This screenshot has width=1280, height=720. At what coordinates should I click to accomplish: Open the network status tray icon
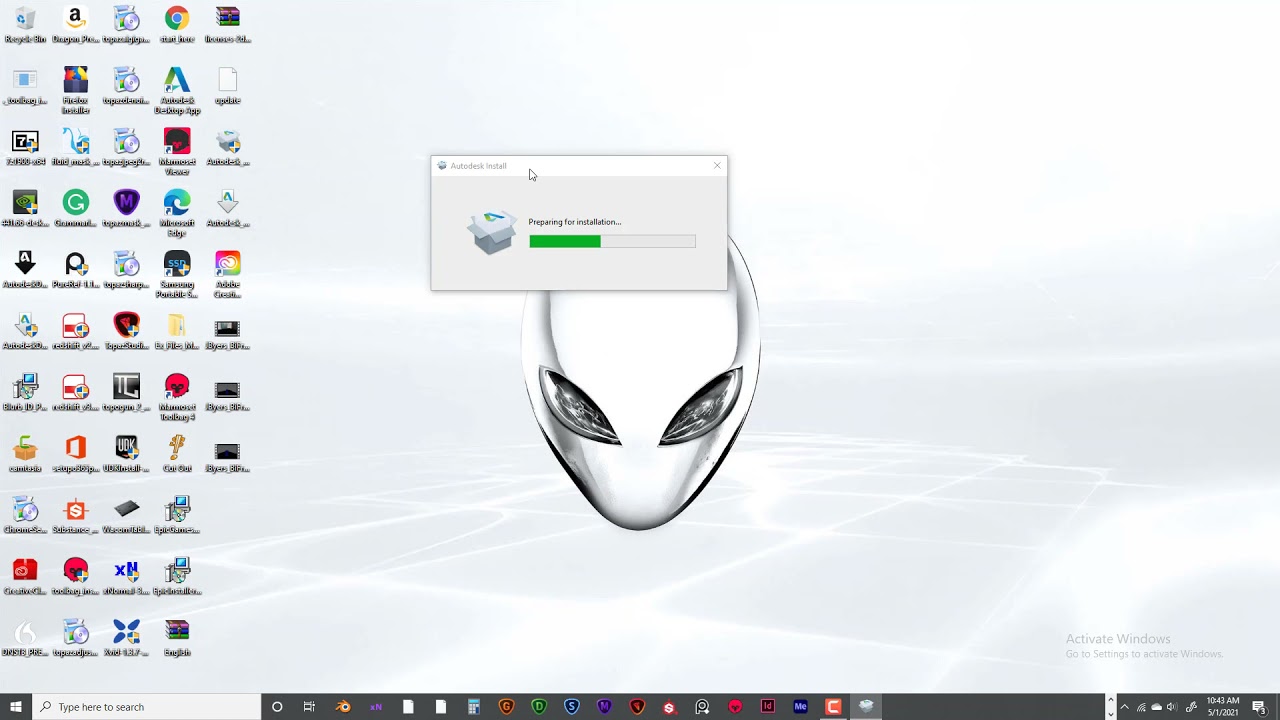(1141, 707)
